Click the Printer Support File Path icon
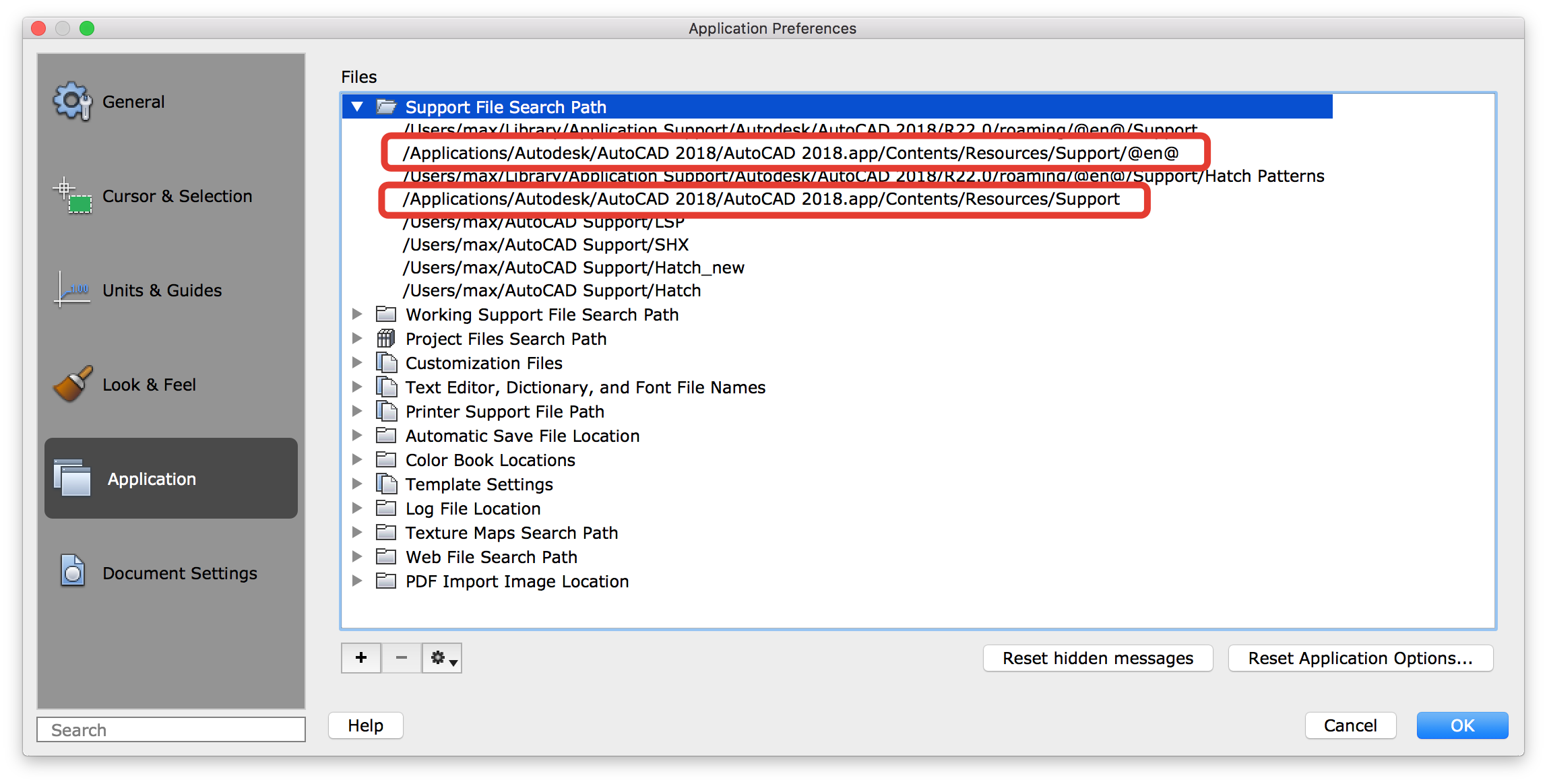This screenshot has height=784, width=1547. [x=387, y=411]
